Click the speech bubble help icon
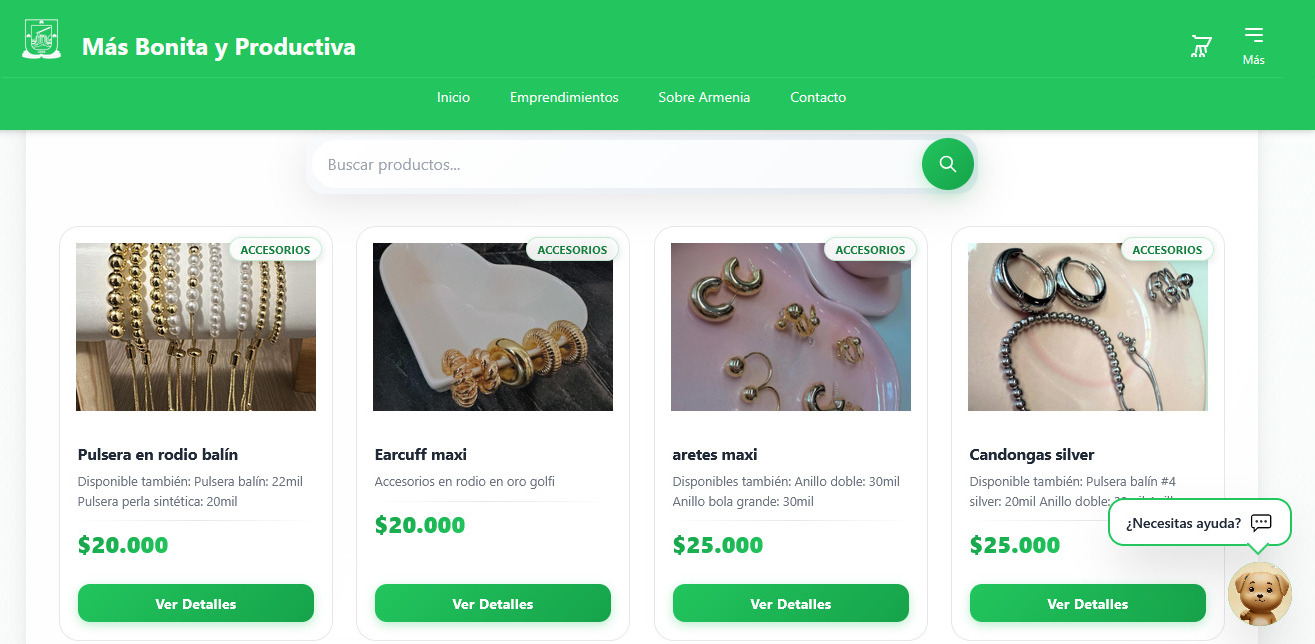1315x644 pixels. tap(1261, 522)
